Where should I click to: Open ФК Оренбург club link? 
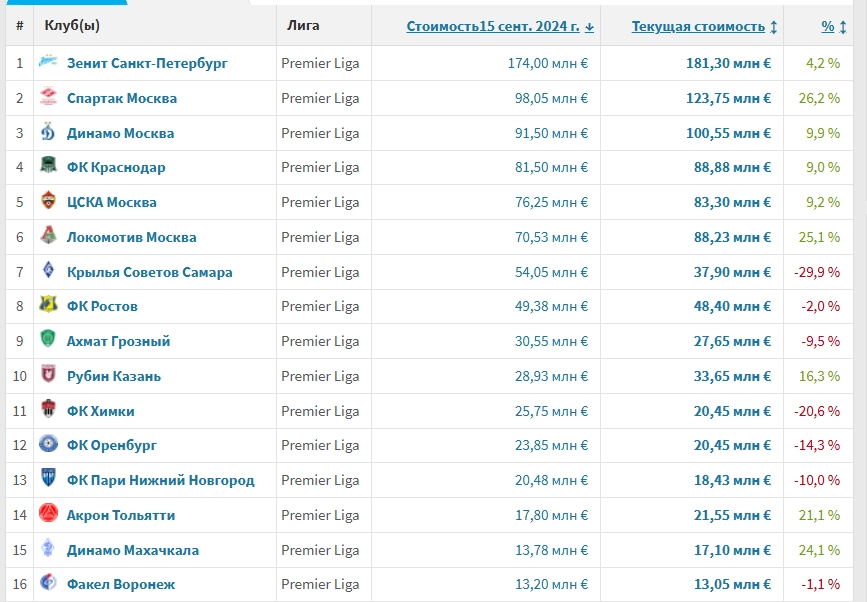112,446
